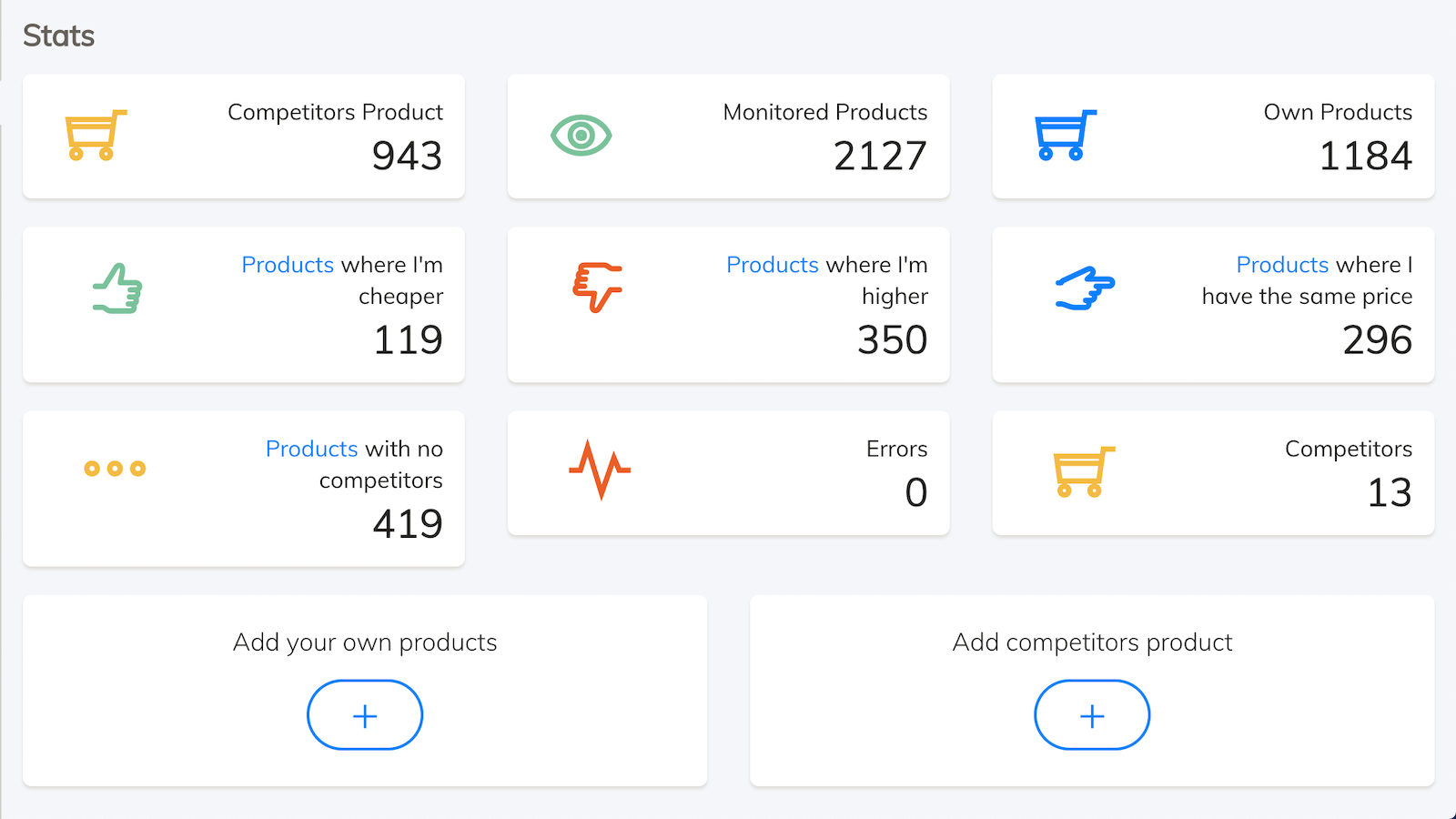
Task: Open Products link in the higher card
Action: tap(773, 265)
